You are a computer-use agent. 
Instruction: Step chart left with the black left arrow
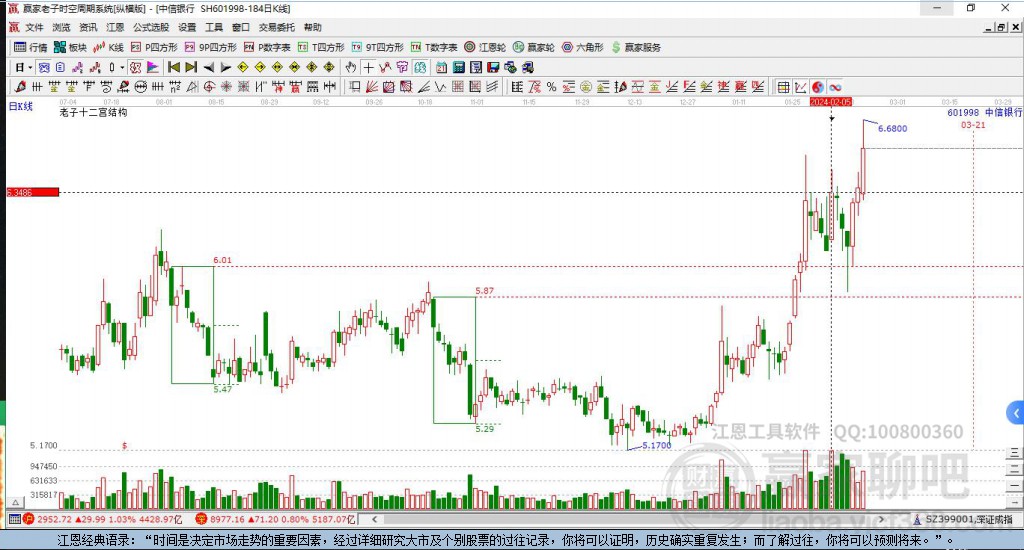coord(208,67)
